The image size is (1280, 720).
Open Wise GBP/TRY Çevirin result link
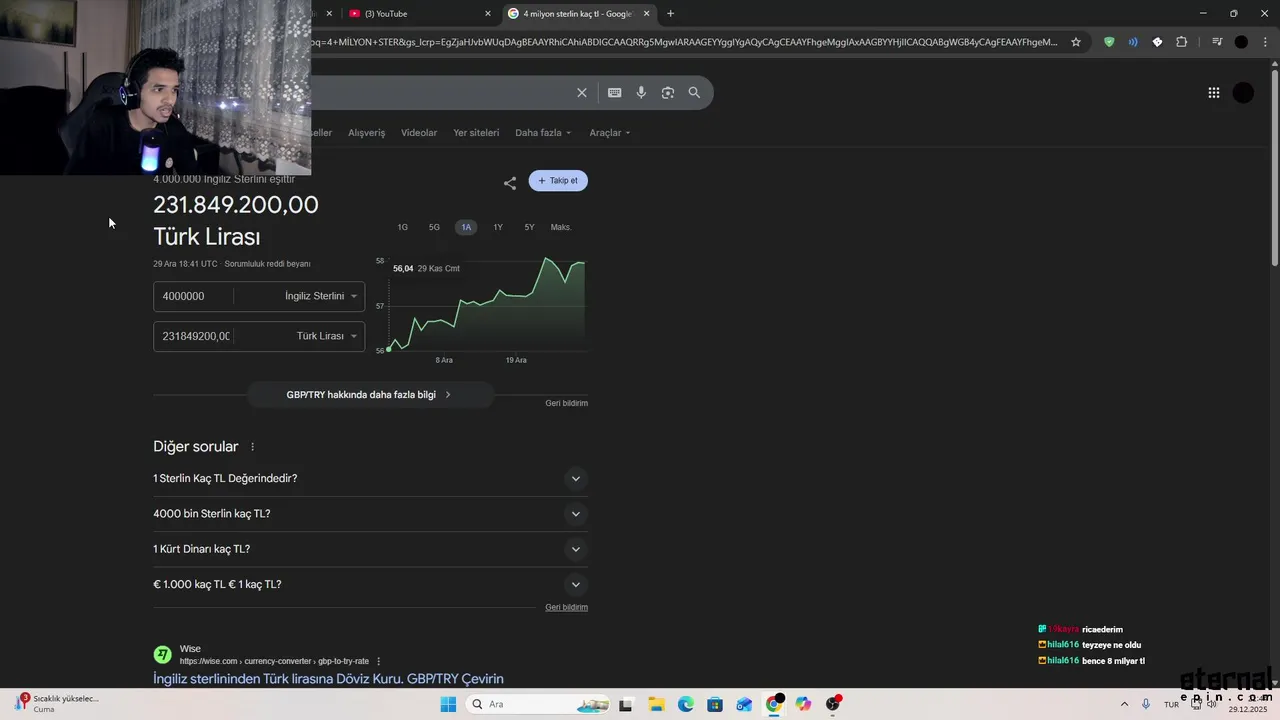point(328,679)
